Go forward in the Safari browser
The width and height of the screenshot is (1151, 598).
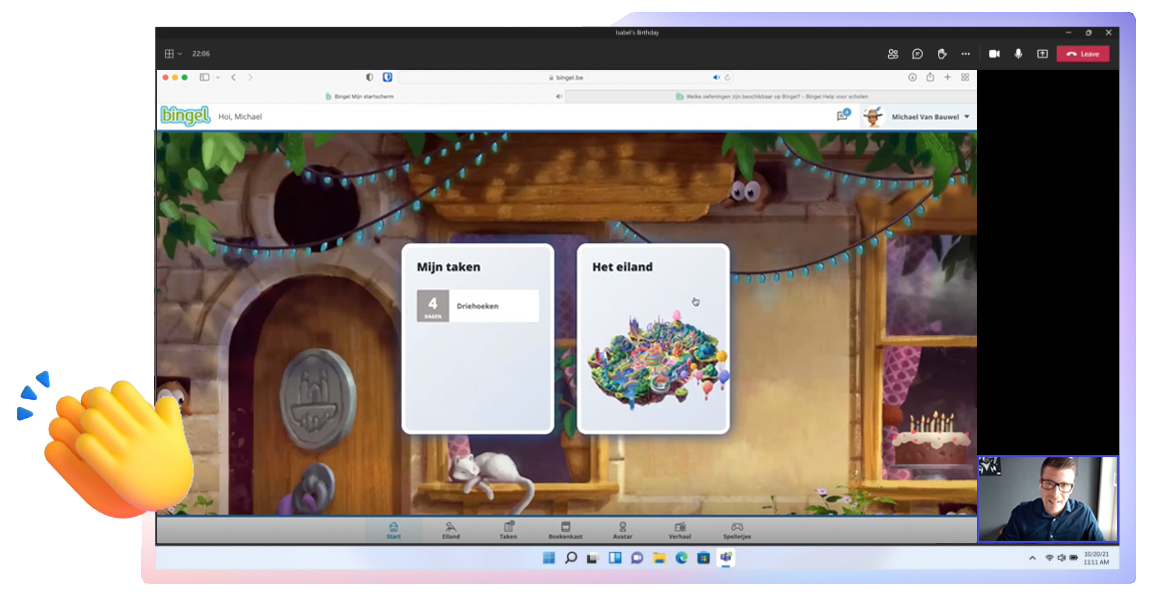coord(250,77)
